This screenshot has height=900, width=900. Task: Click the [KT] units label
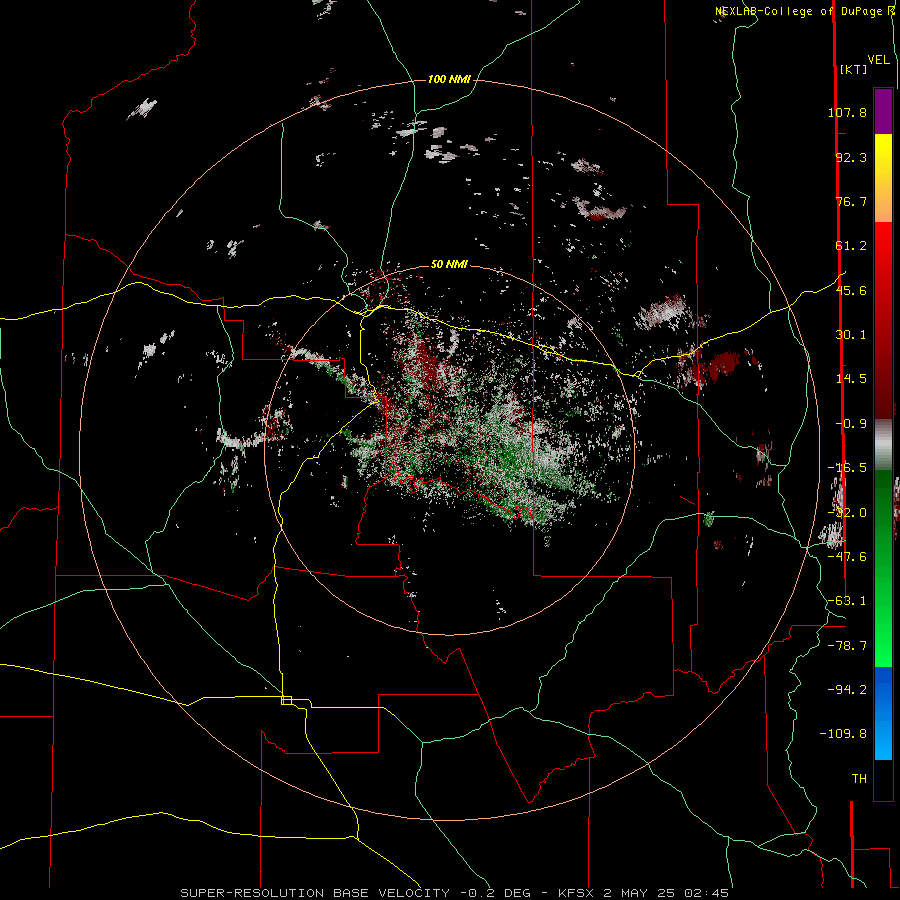pos(853,69)
